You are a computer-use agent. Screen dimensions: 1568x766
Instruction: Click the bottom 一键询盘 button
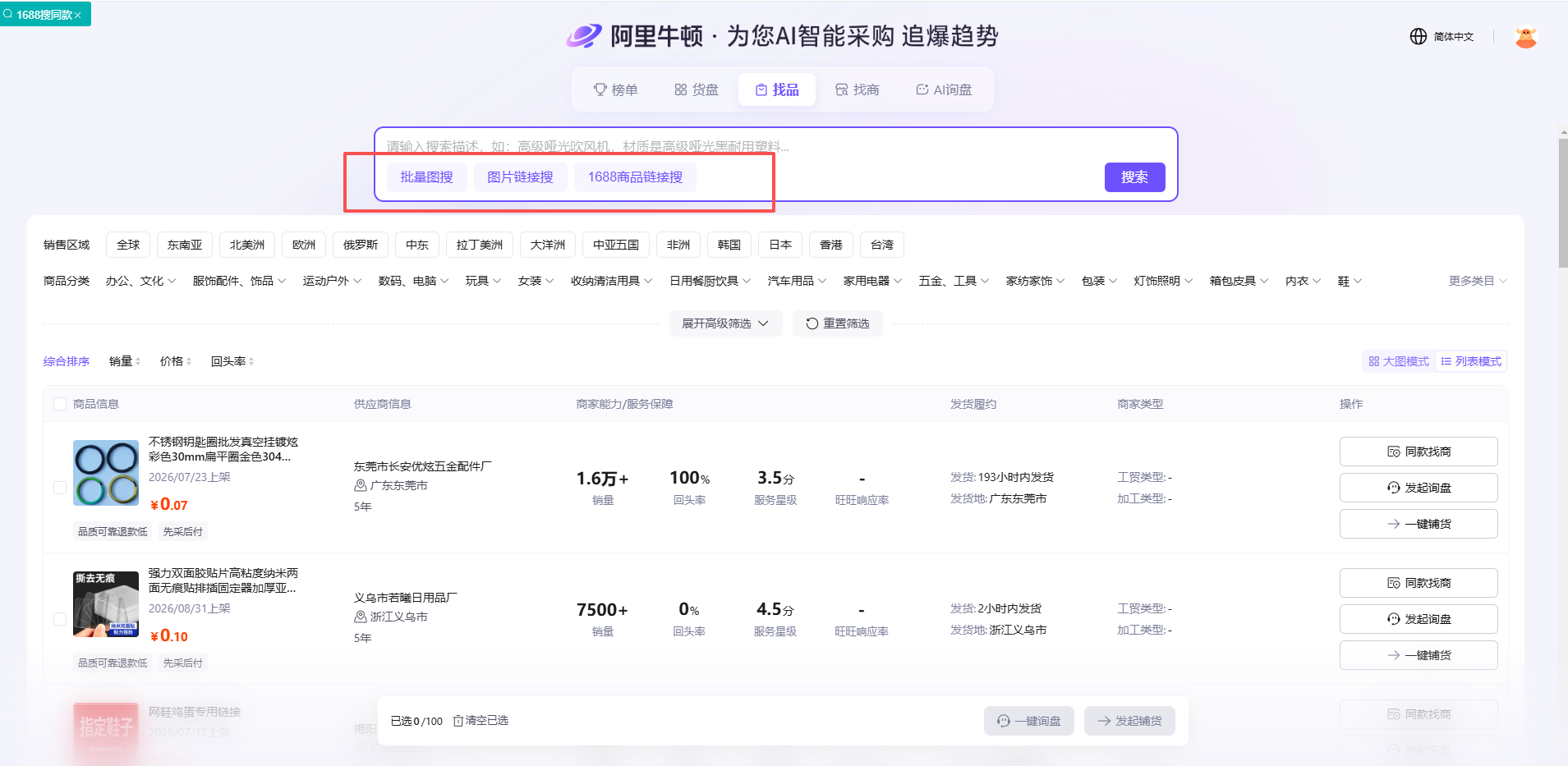coord(1029,721)
